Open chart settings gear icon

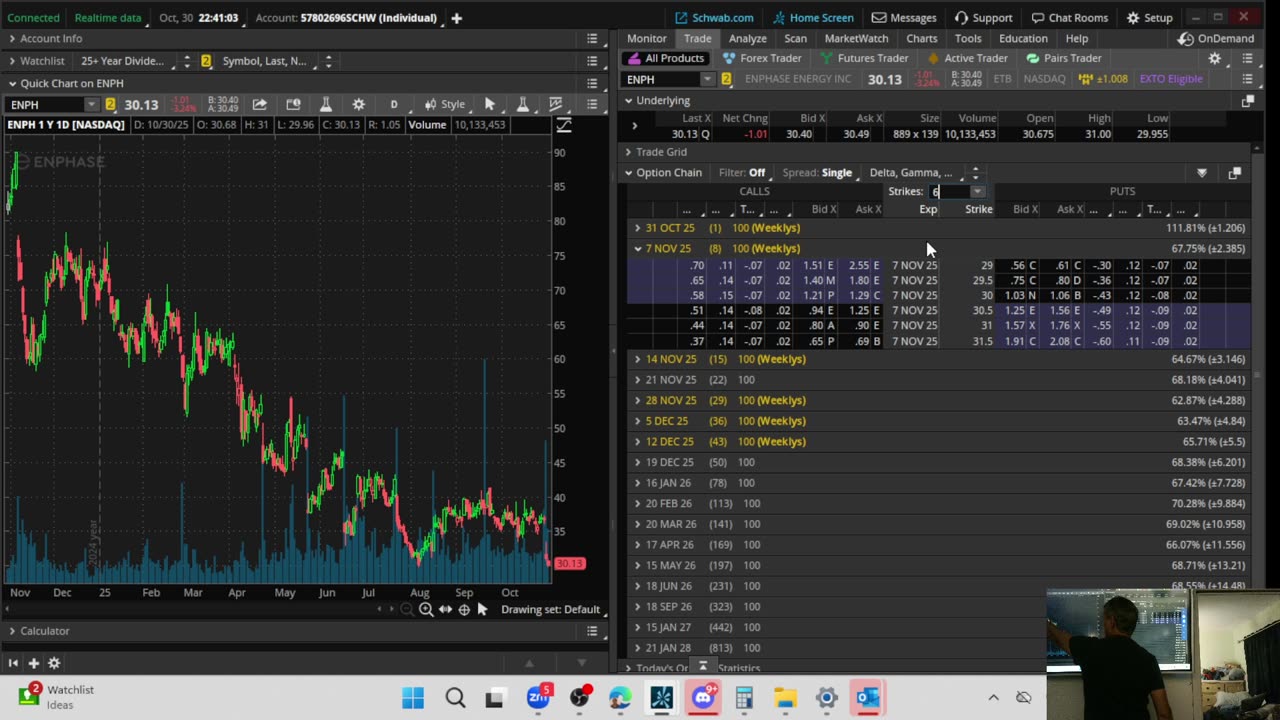pyautogui.click(x=358, y=104)
